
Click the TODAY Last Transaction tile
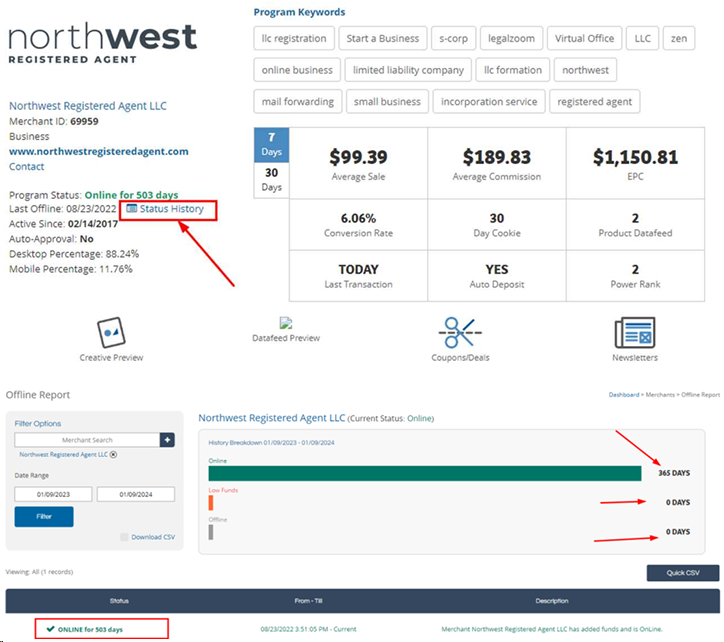358,276
